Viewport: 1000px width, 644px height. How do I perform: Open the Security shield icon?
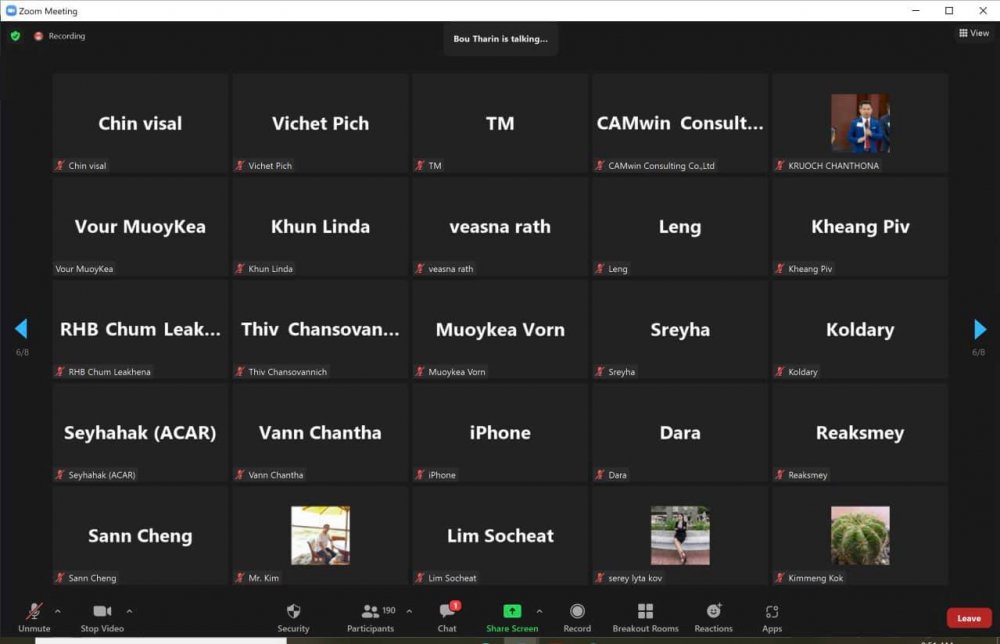point(293,612)
